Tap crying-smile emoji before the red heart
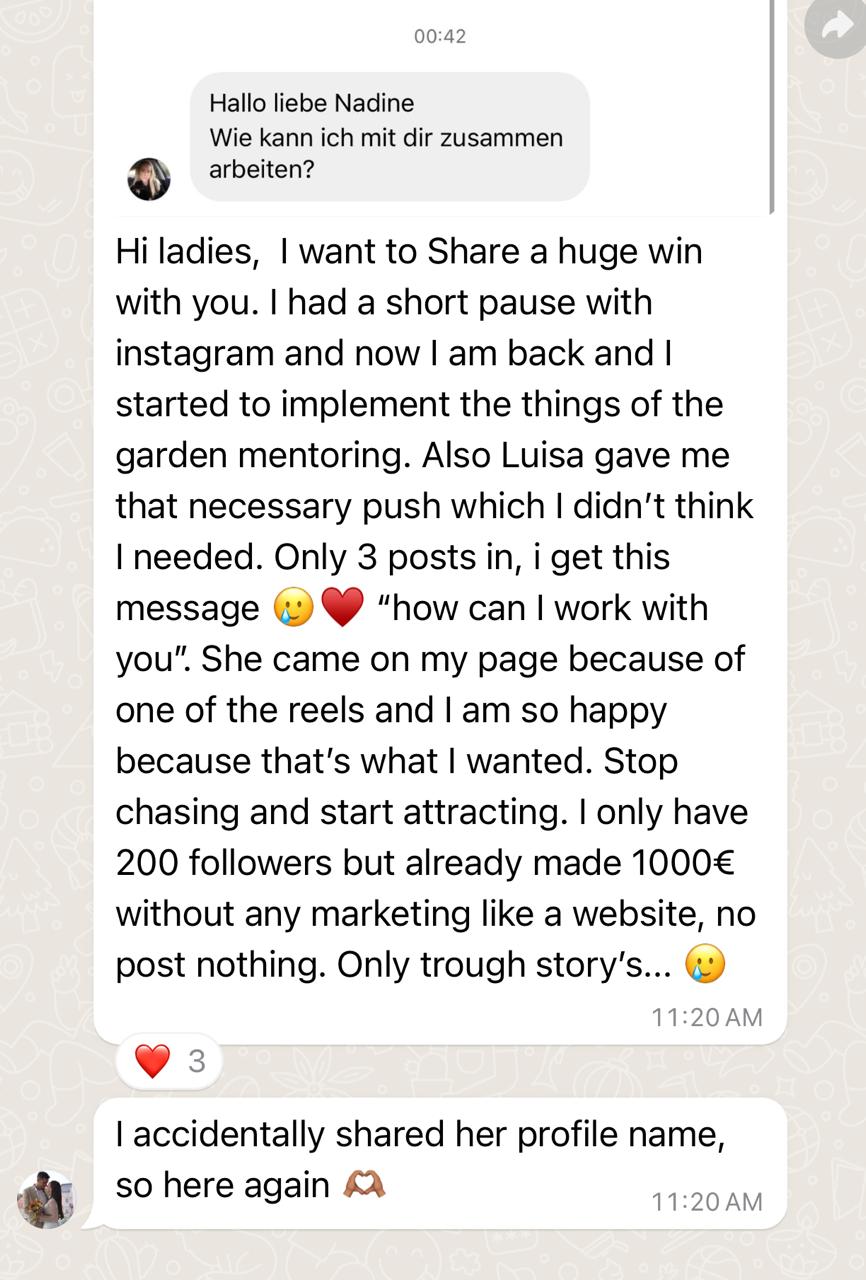Viewport: 866px width, 1280px height. click(294, 608)
